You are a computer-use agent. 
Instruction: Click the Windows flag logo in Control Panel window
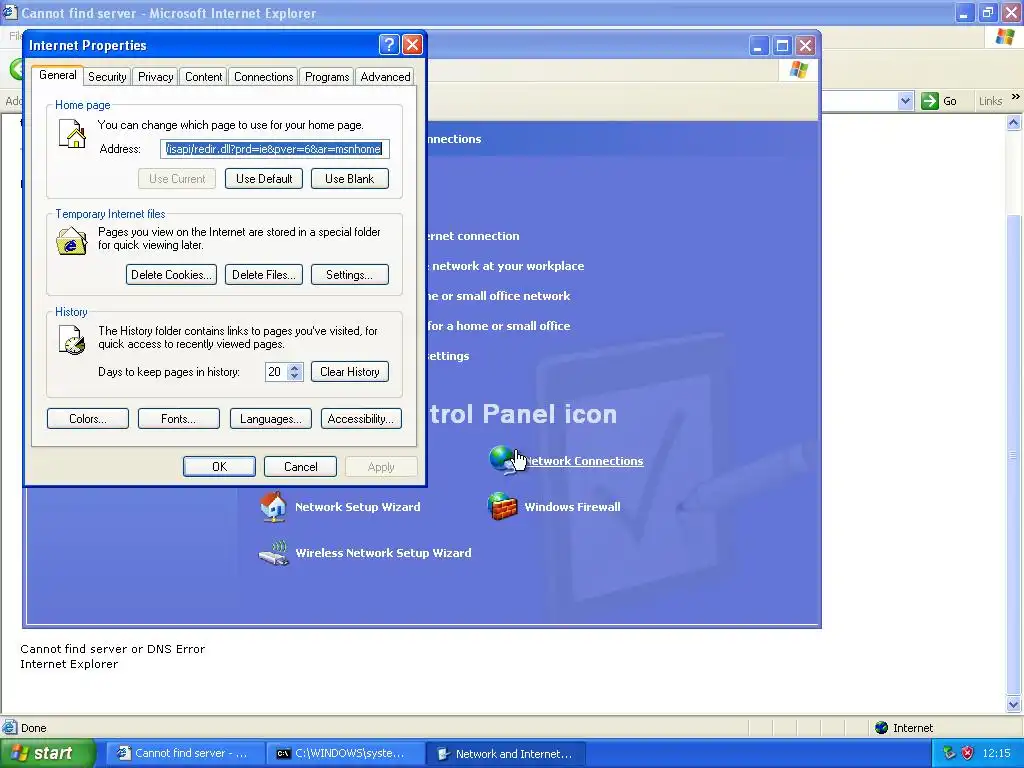click(x=798, y=69)
